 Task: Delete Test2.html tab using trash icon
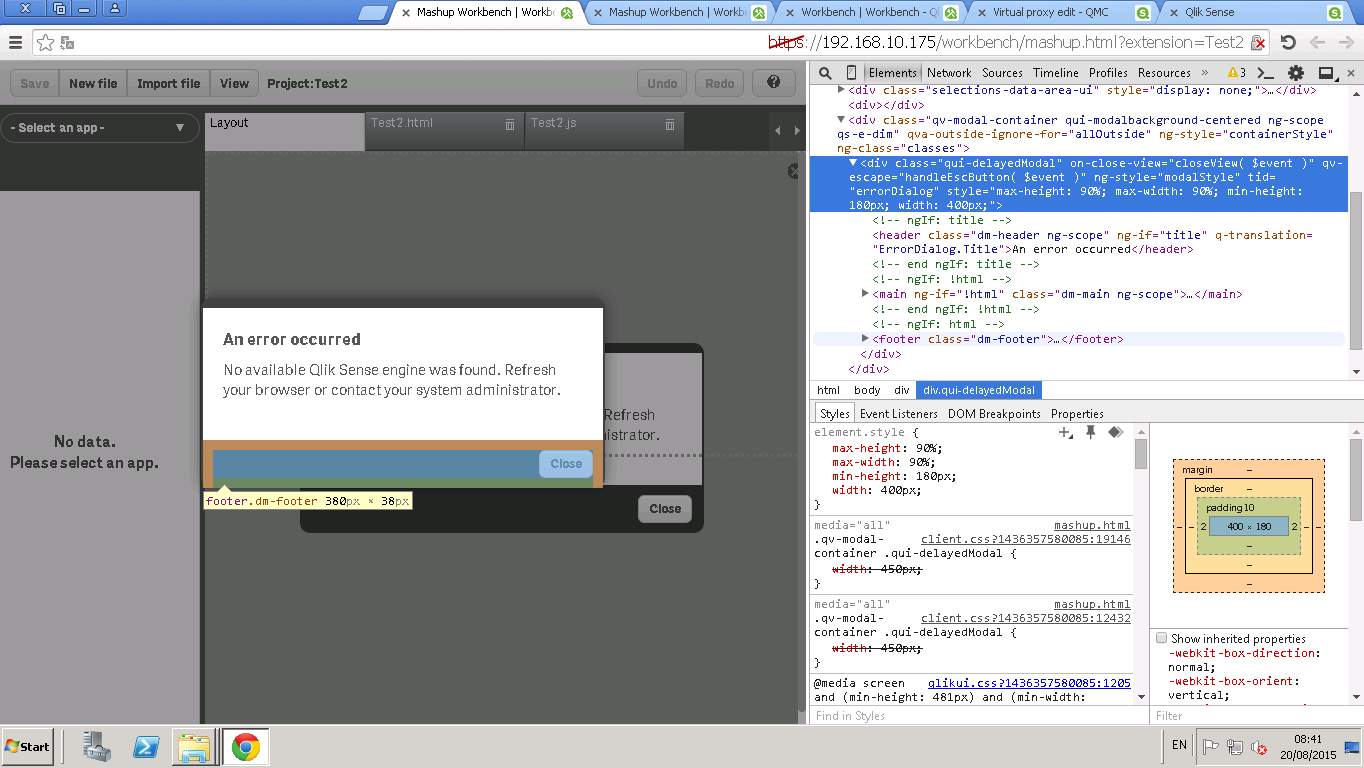[x=510, y=124]
